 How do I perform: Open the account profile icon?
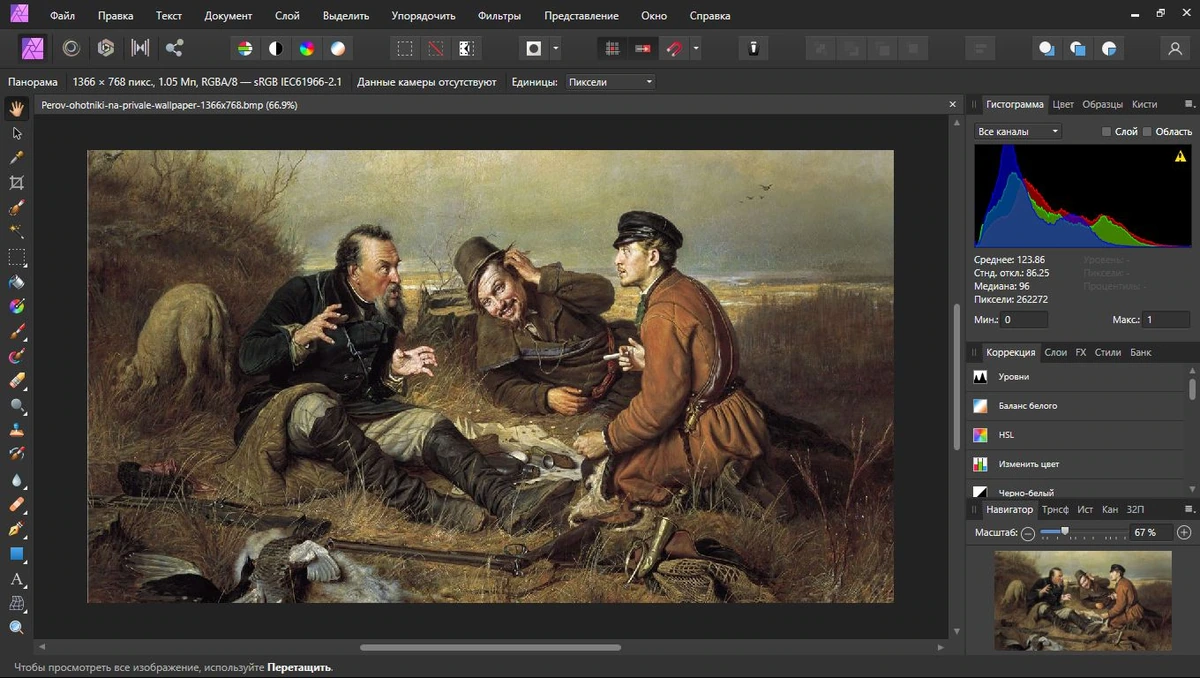coord(1175,47)
